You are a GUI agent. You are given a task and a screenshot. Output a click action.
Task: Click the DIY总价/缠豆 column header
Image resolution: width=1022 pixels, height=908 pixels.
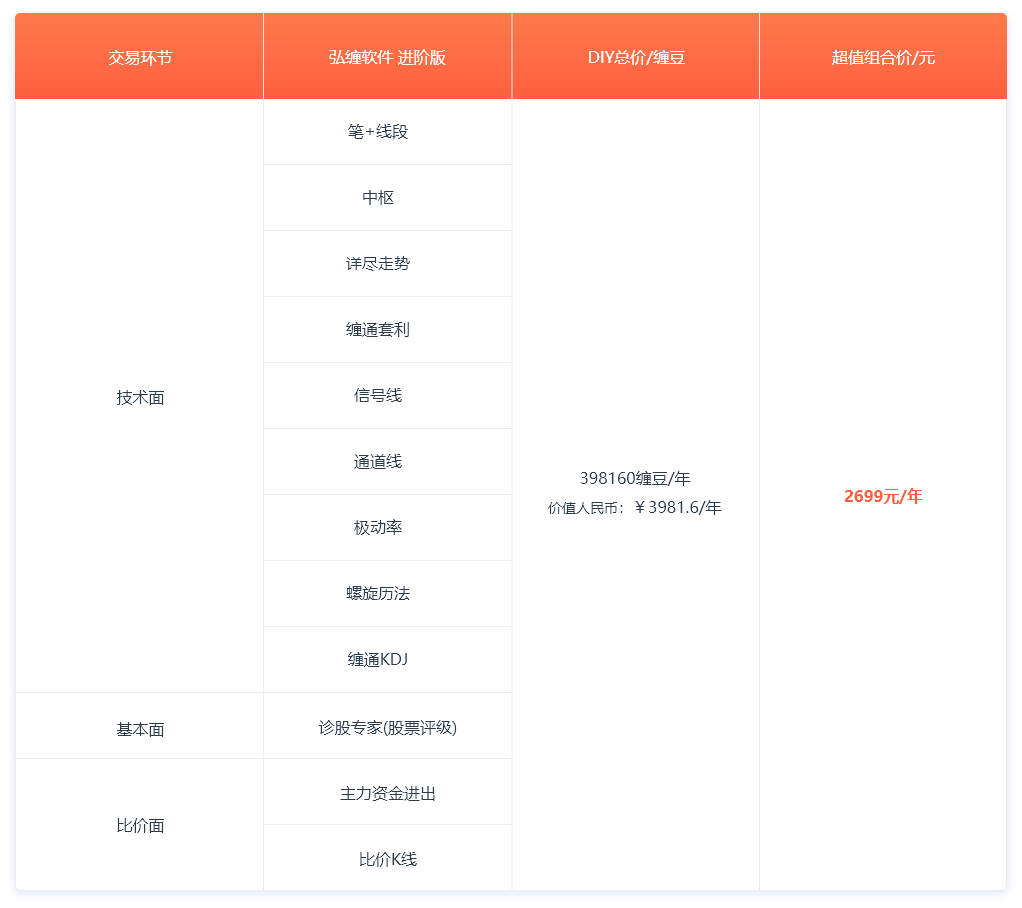[635, 57]
